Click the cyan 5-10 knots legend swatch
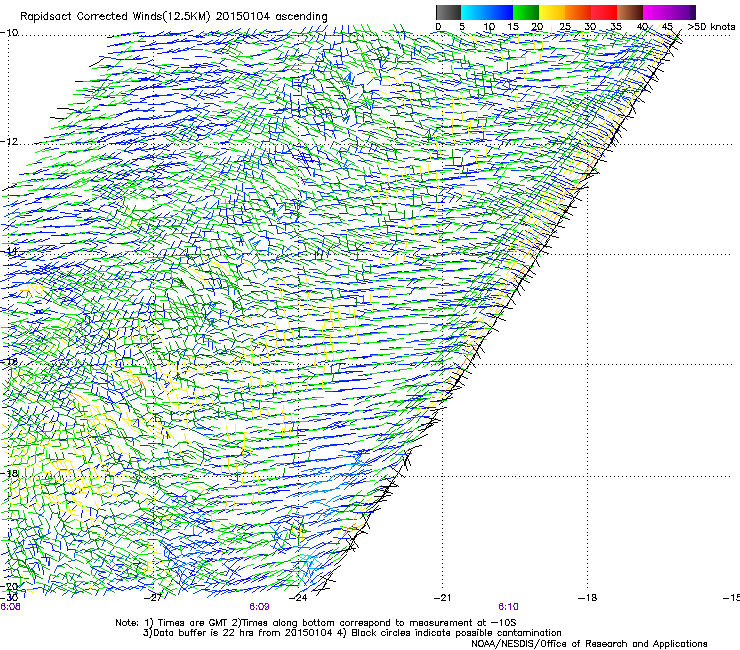 [474, 12]
